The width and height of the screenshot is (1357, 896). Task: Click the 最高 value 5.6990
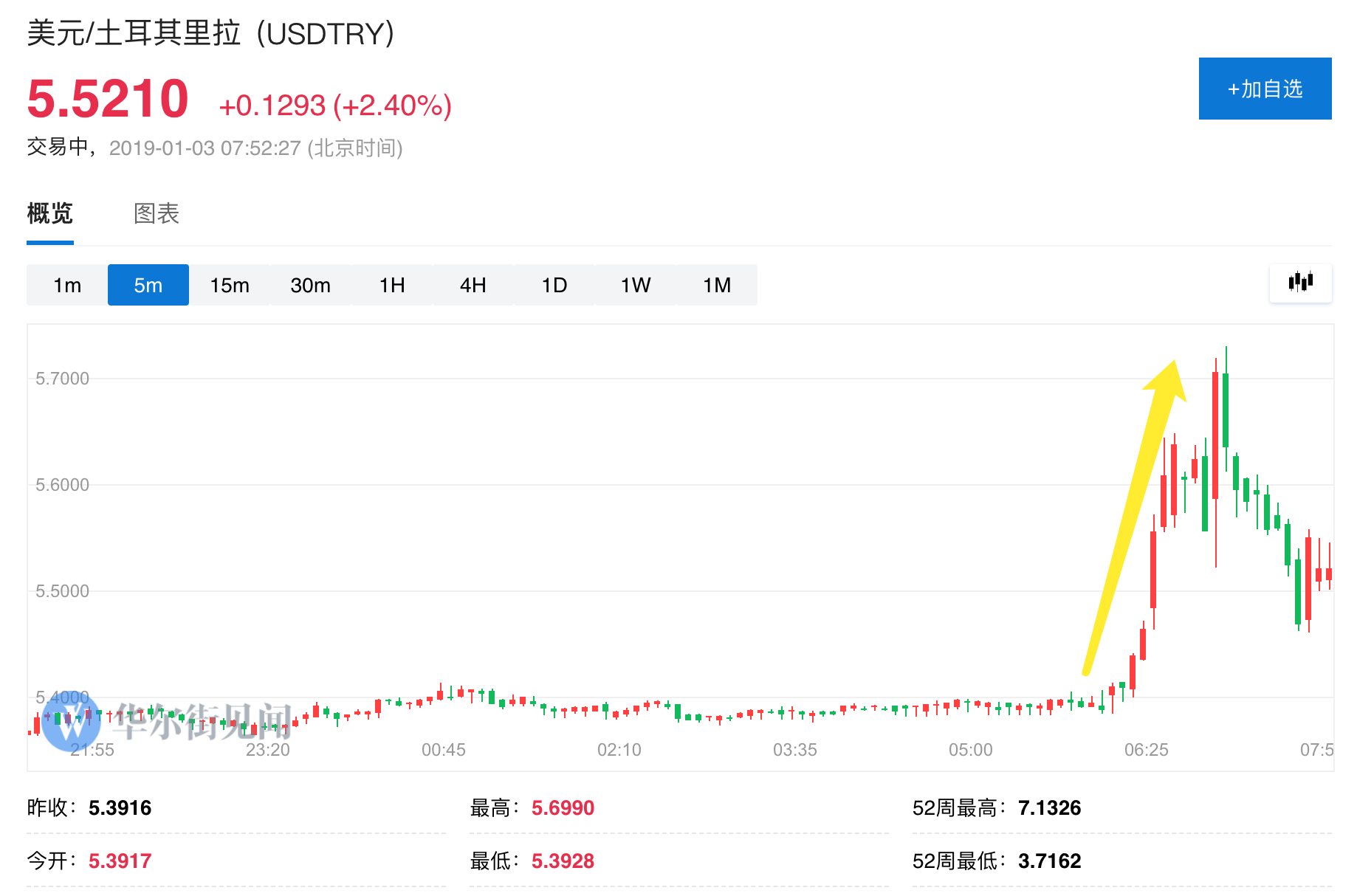(563, 808)
